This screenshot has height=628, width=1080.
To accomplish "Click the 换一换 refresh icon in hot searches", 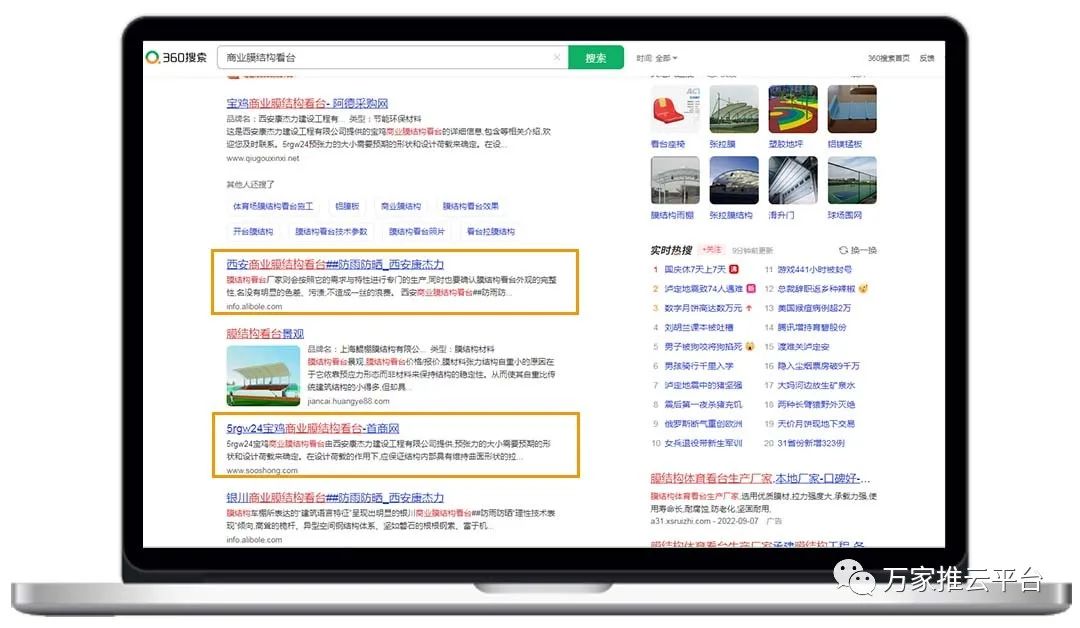I will [843, 250].
